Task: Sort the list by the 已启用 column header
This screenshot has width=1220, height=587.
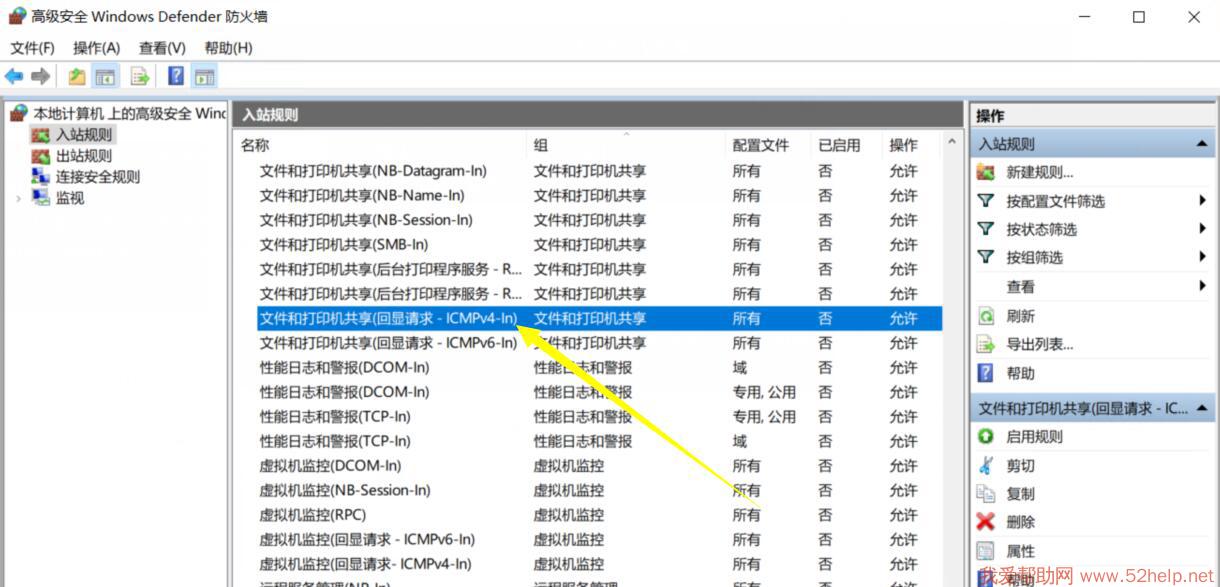Action: coord(839,146)
